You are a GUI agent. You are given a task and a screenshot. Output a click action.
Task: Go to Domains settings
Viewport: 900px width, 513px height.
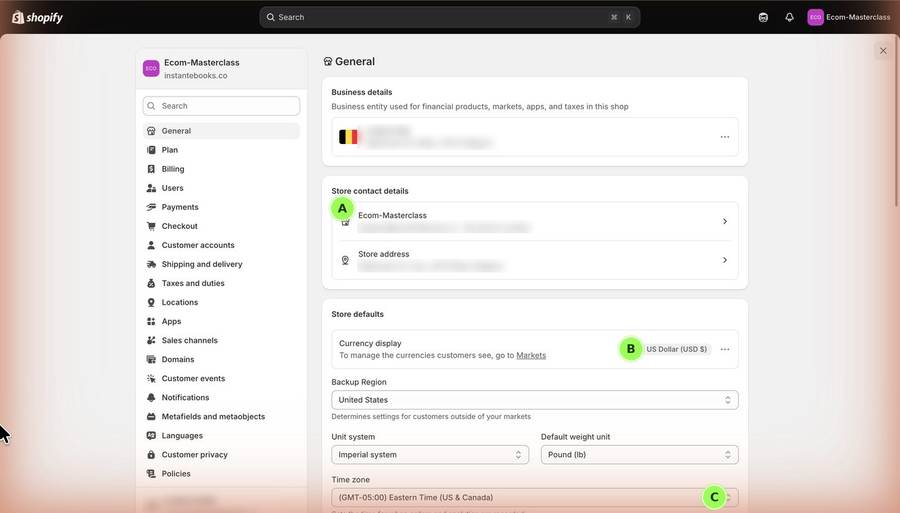(221, 359)
